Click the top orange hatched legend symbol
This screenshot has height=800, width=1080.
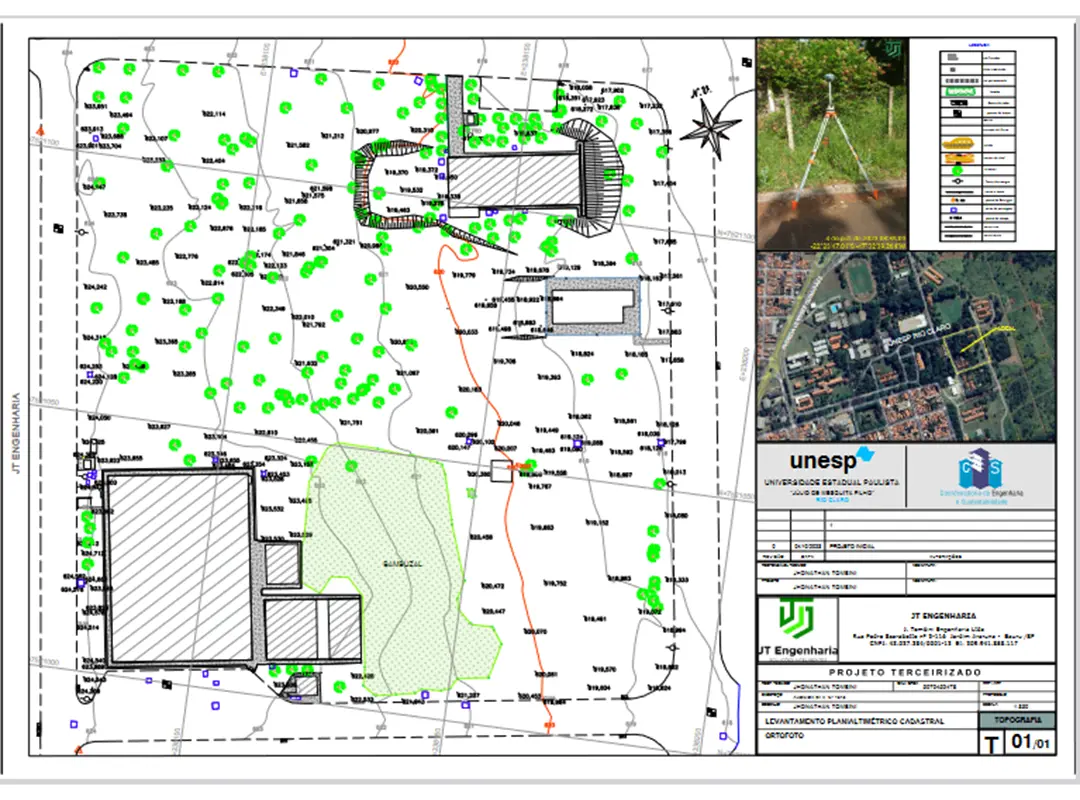pyautogui.click(x=957, y=143)
